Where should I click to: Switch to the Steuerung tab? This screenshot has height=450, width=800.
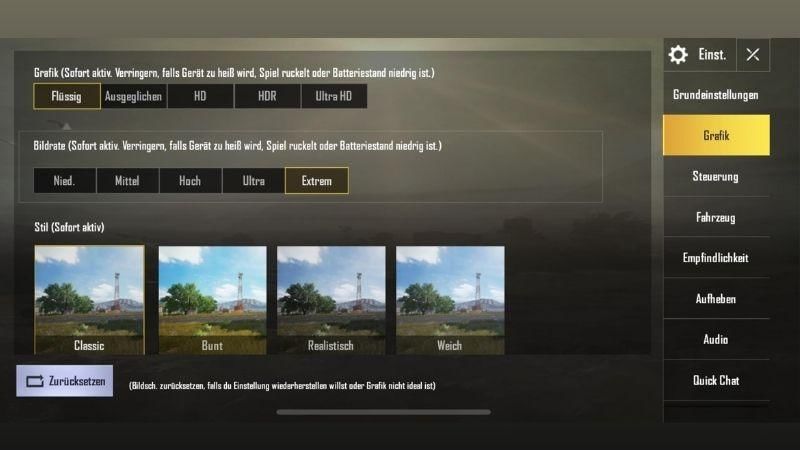tap(716, 177)
